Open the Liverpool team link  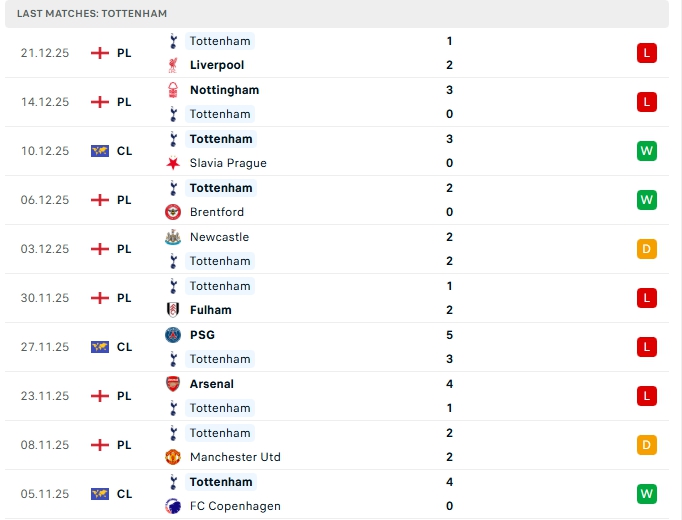click(216, 65)
